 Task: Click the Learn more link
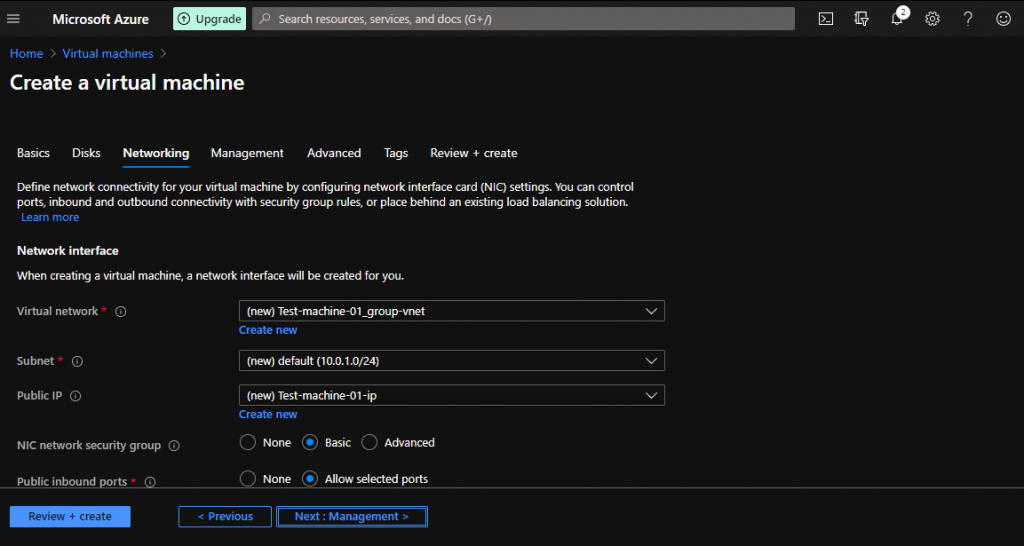(50, 217)
